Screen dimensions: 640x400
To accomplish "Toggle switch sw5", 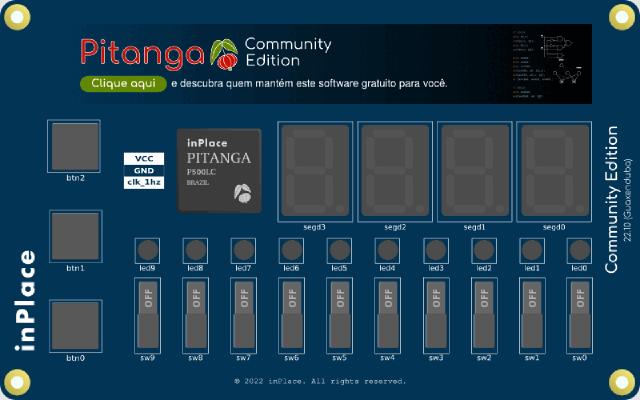I will [x=340, y=315].
